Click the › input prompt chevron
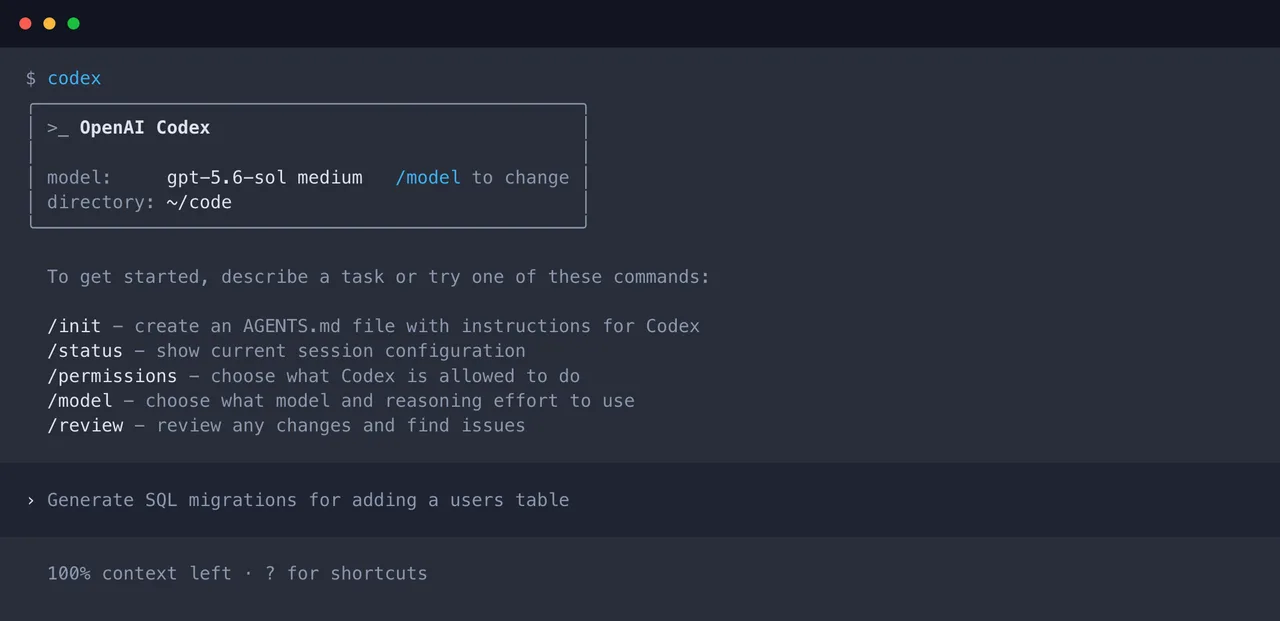 tap(31, 500)
